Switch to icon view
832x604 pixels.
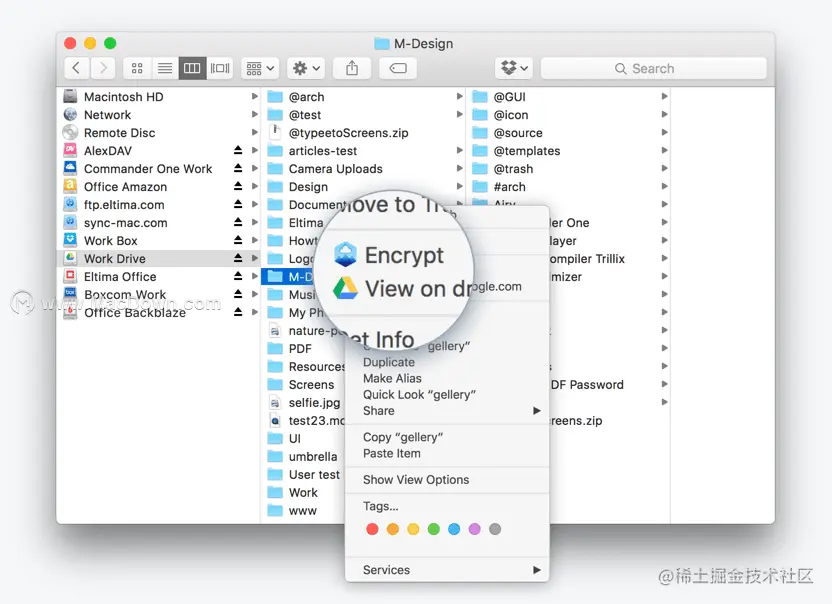[x=137, y=68]
